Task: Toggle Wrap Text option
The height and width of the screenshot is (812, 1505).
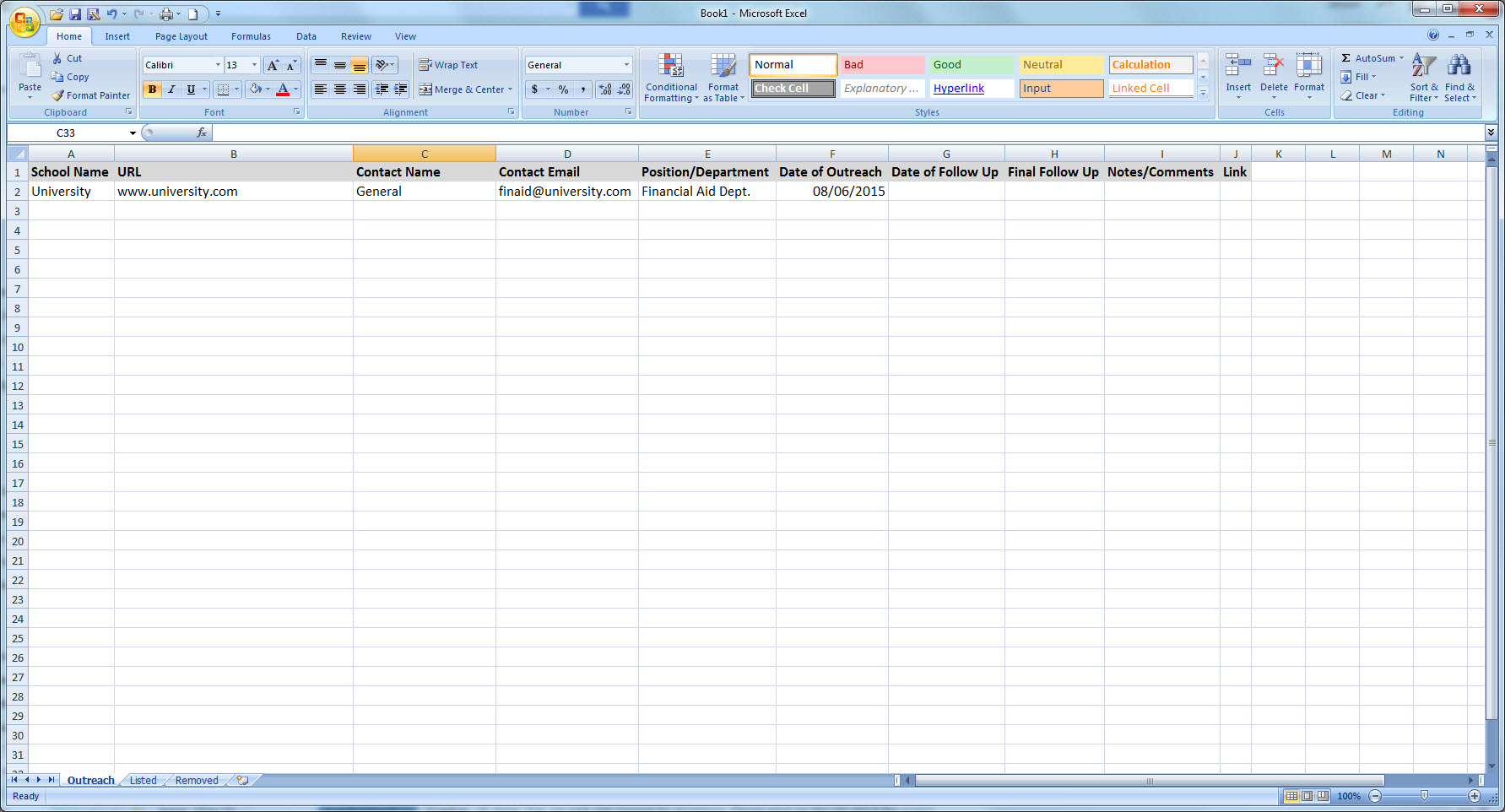Action: [448, 65]
